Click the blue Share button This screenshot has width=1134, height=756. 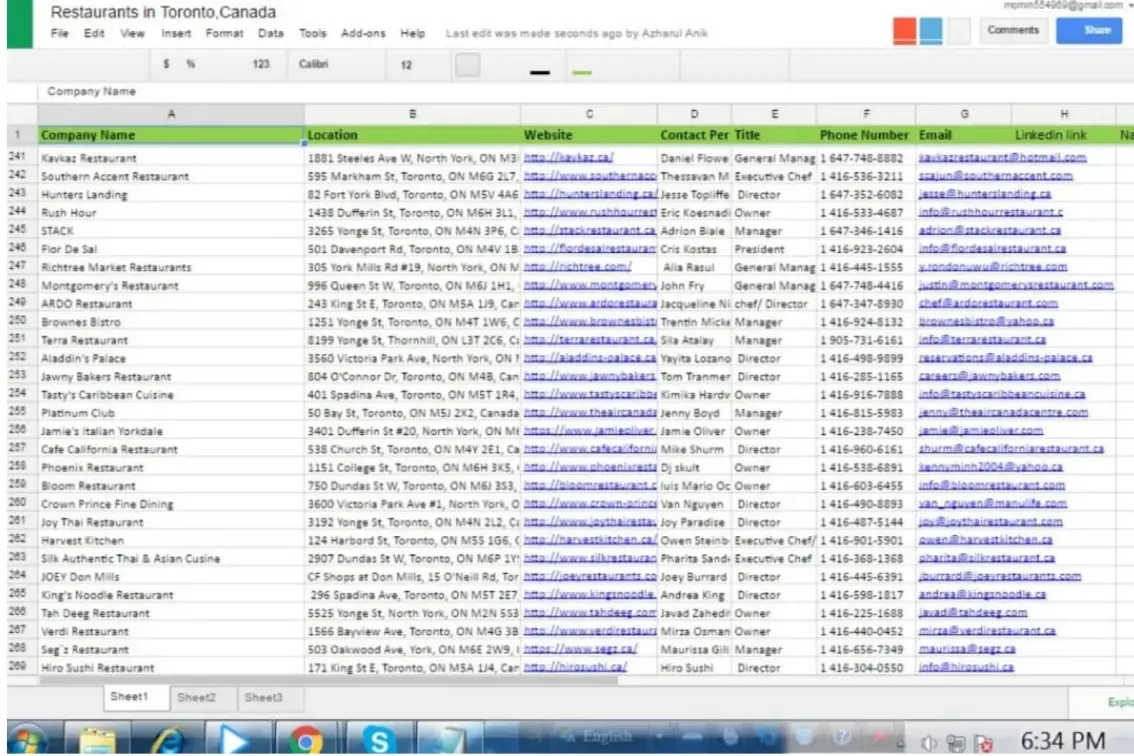pos(1089,30)
